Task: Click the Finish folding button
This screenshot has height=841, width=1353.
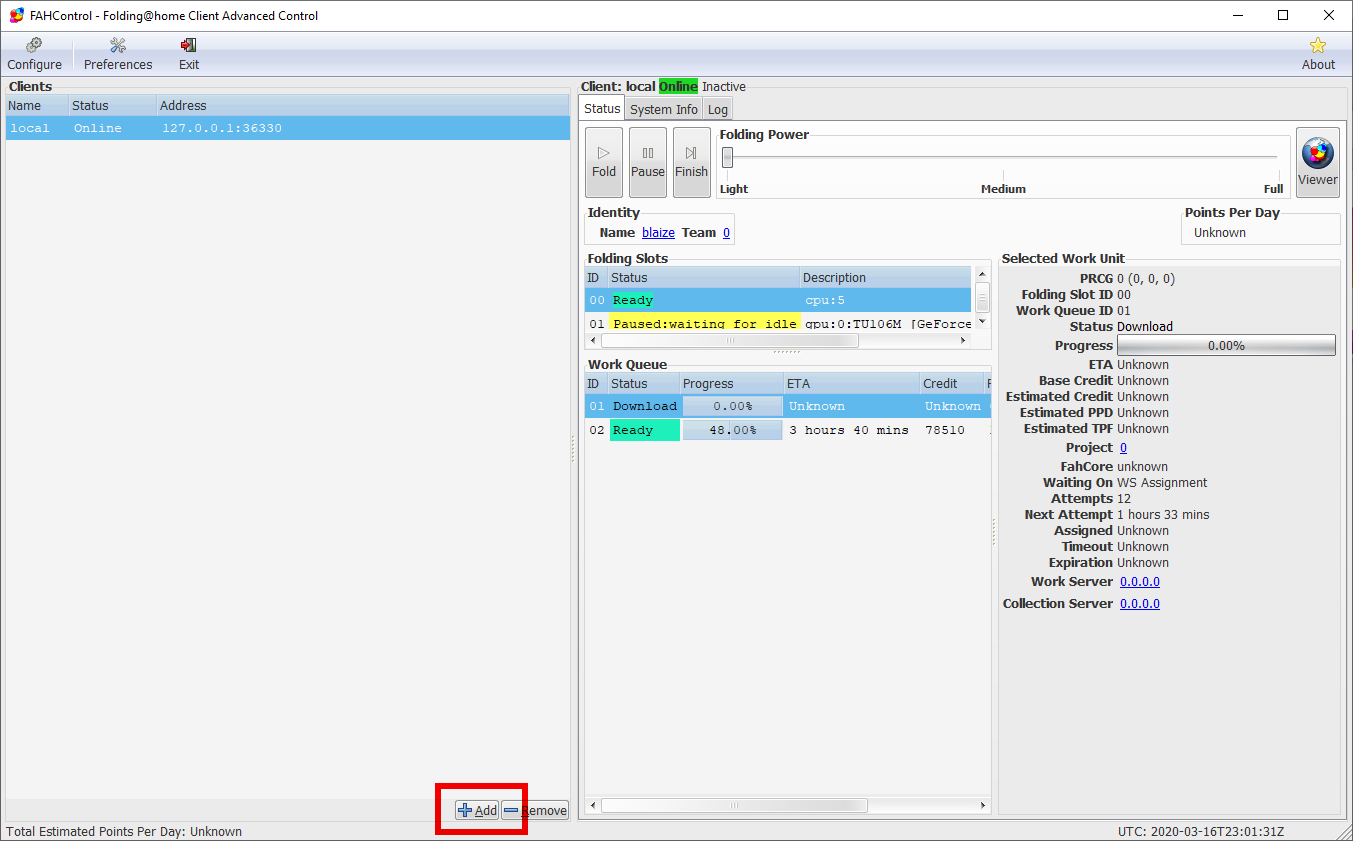Action: 691,162
